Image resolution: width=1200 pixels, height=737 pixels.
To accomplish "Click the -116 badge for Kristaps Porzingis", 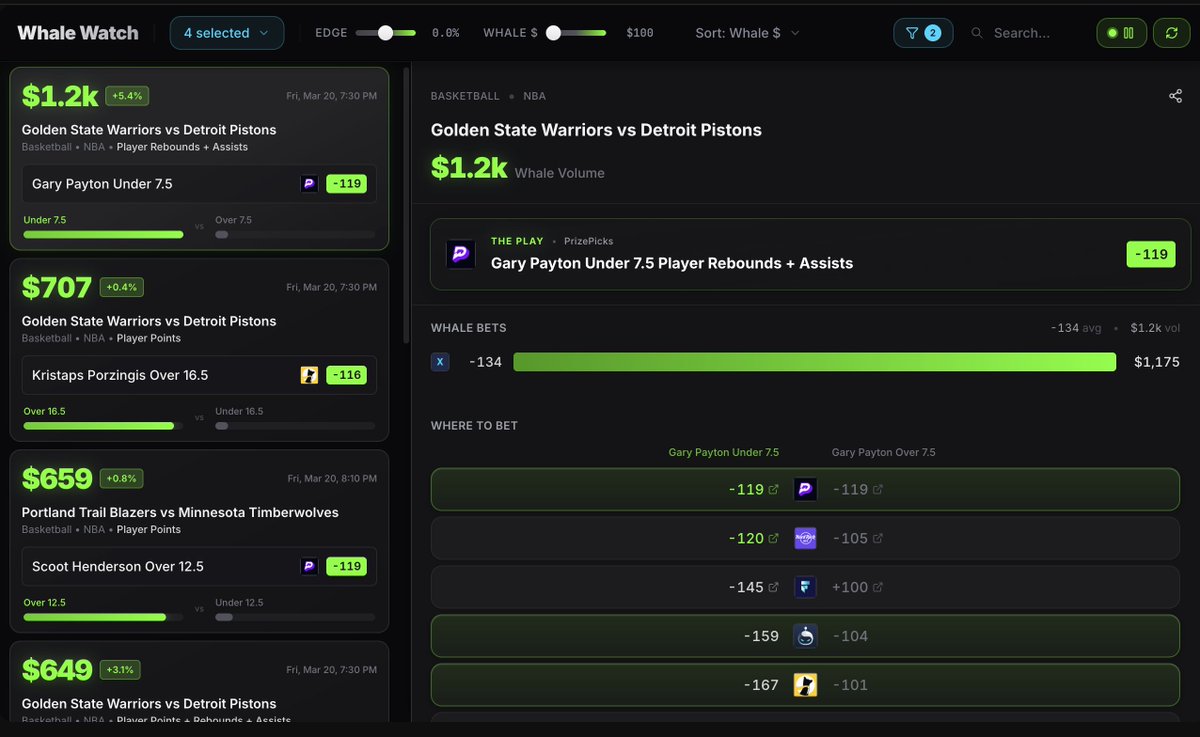I will pos(346,375).
